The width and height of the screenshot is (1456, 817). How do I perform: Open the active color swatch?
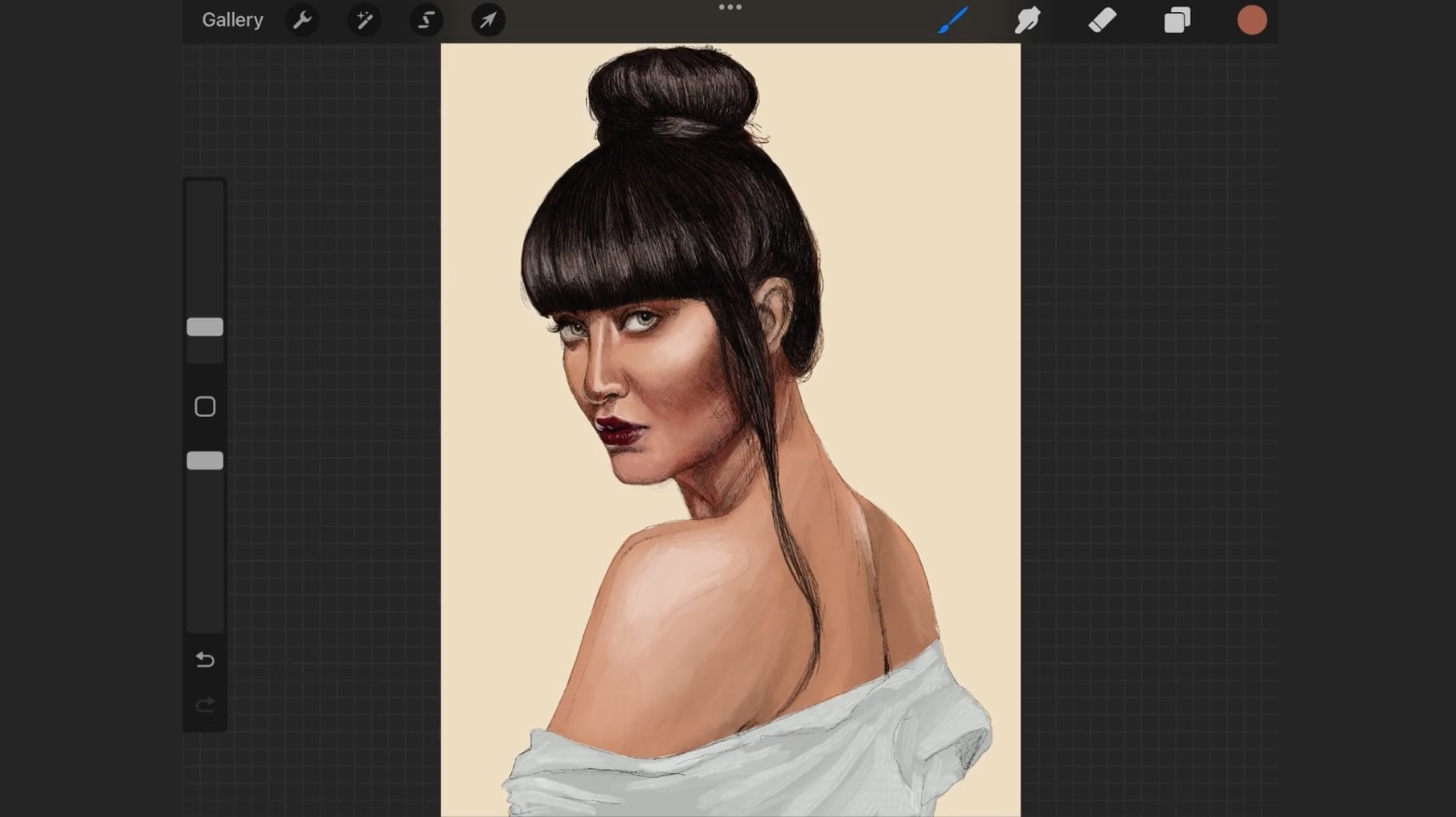point(1251,20)
